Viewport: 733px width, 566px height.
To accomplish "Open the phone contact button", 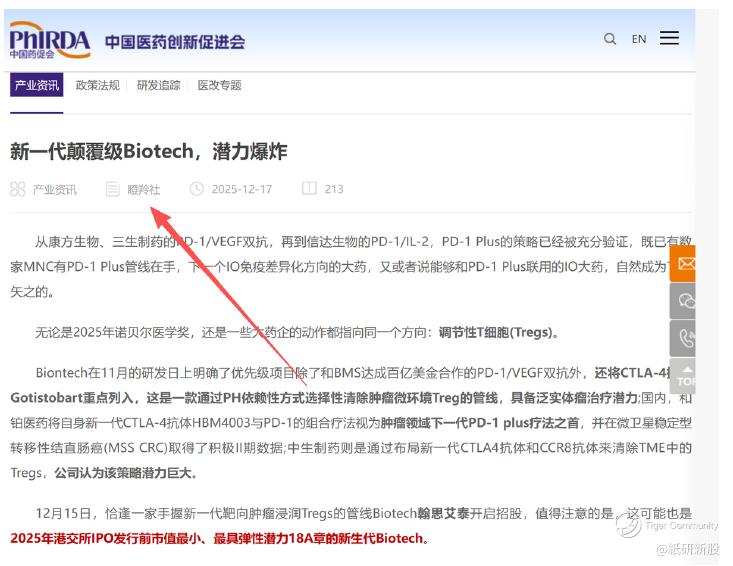I will coord(683,338).
